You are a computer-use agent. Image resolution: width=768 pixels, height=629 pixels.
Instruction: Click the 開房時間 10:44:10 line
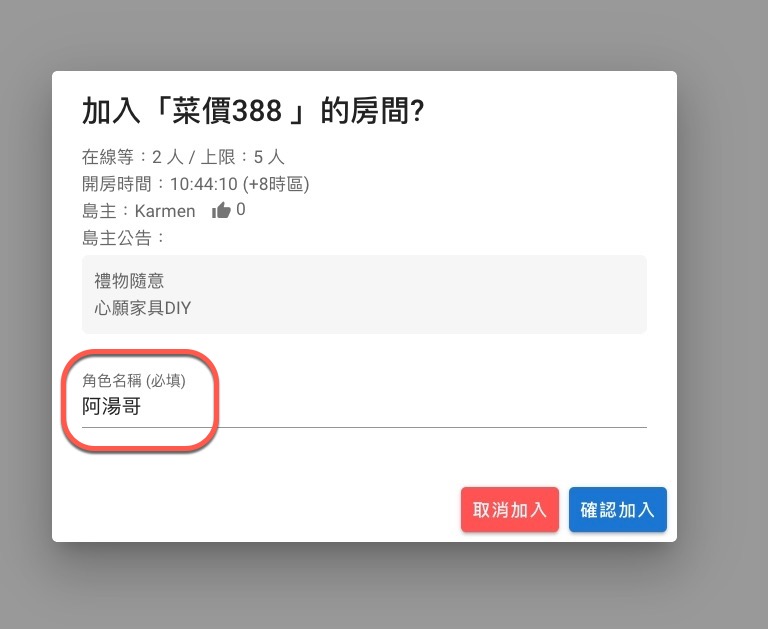point(195,184)
